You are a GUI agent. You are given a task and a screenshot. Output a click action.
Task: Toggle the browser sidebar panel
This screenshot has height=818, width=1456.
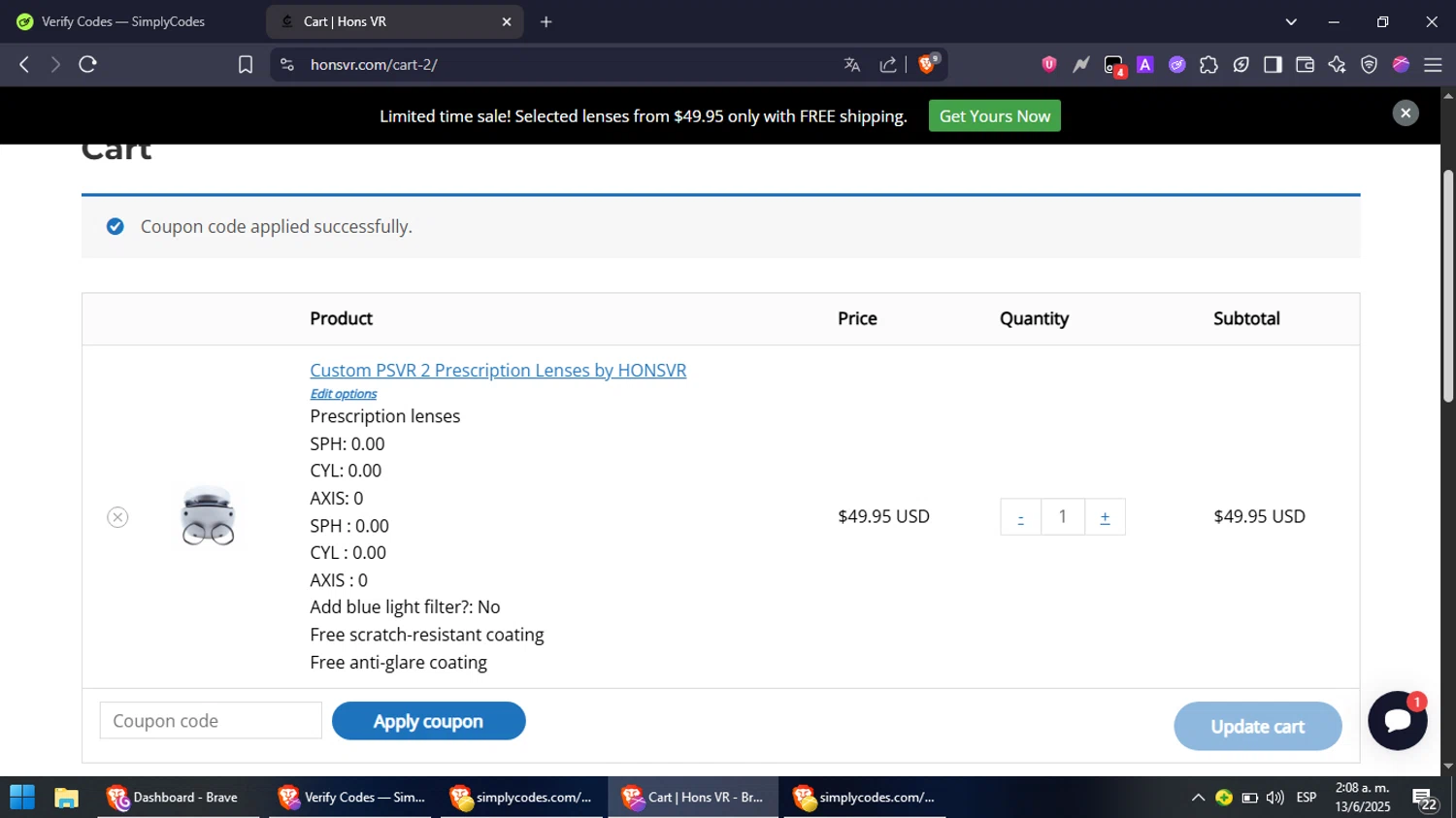pos(1273,65)
